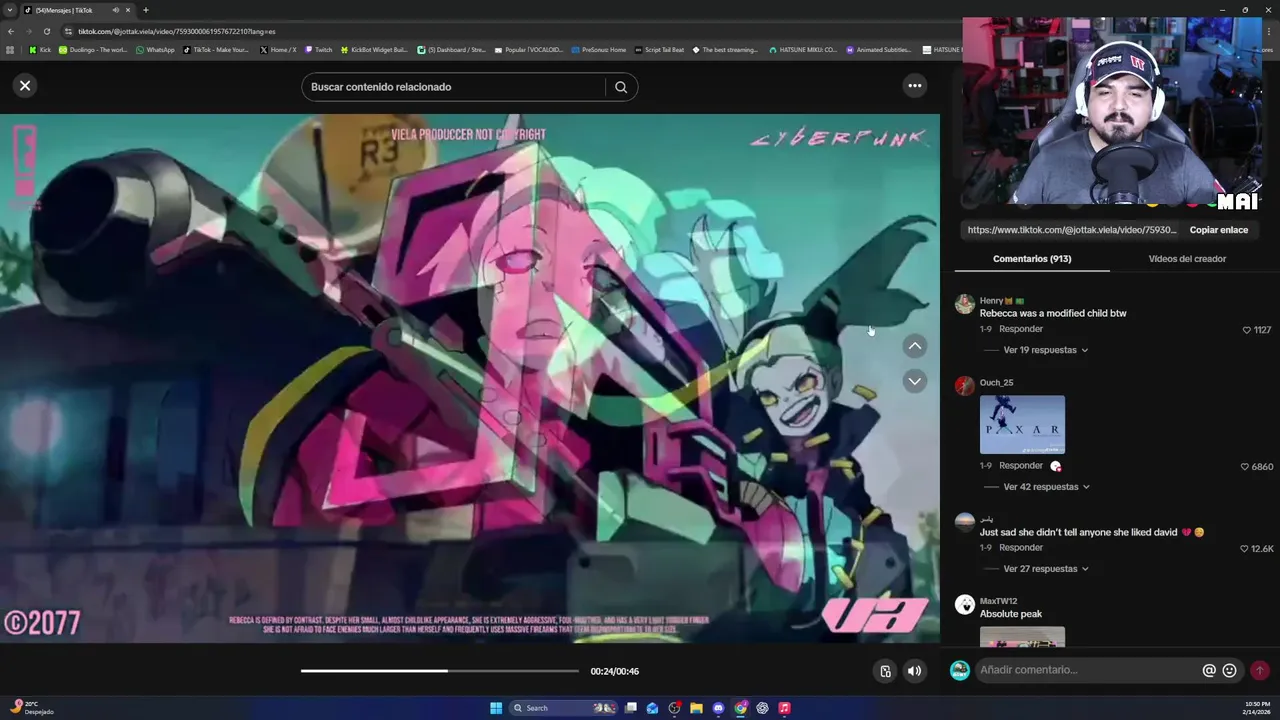Open the HATSUNE MIKU: CO... bookmark
The width and height of the screenshot is (1280, 720).
point(803,50)
